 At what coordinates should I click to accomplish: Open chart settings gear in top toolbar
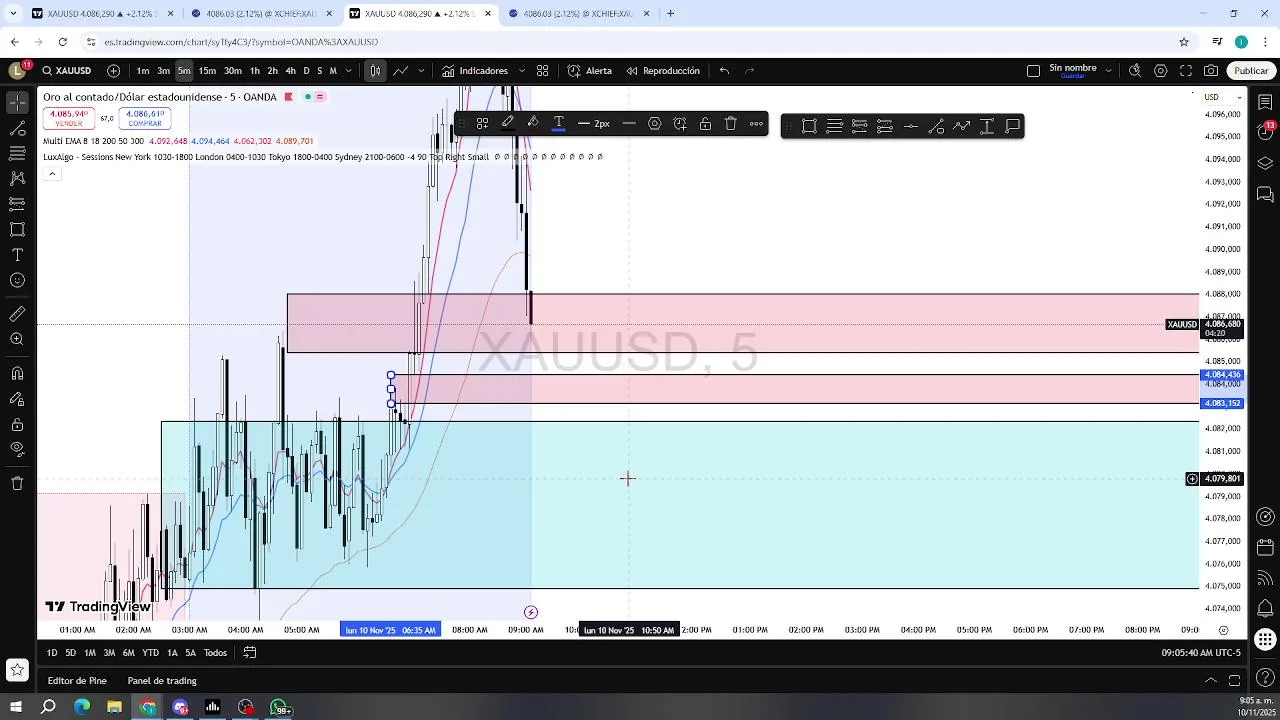(1161, 71)
